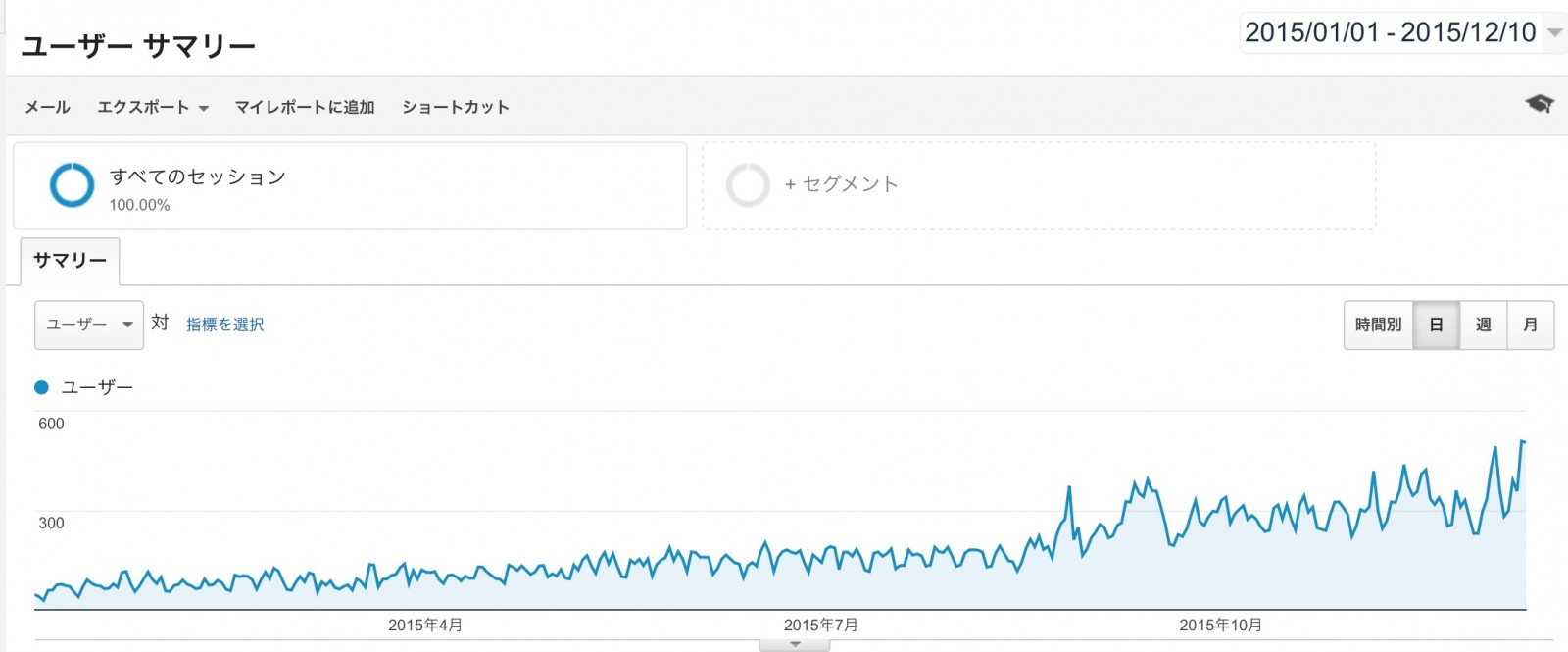
Task: Click the date range 2015/01/01 - 2015/12/10
Action: (1391, 32)
